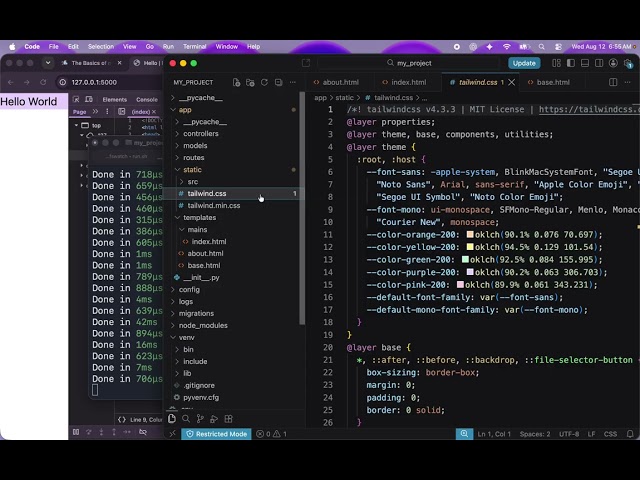Open the Terminal menu in menu bar

point(195,47)
